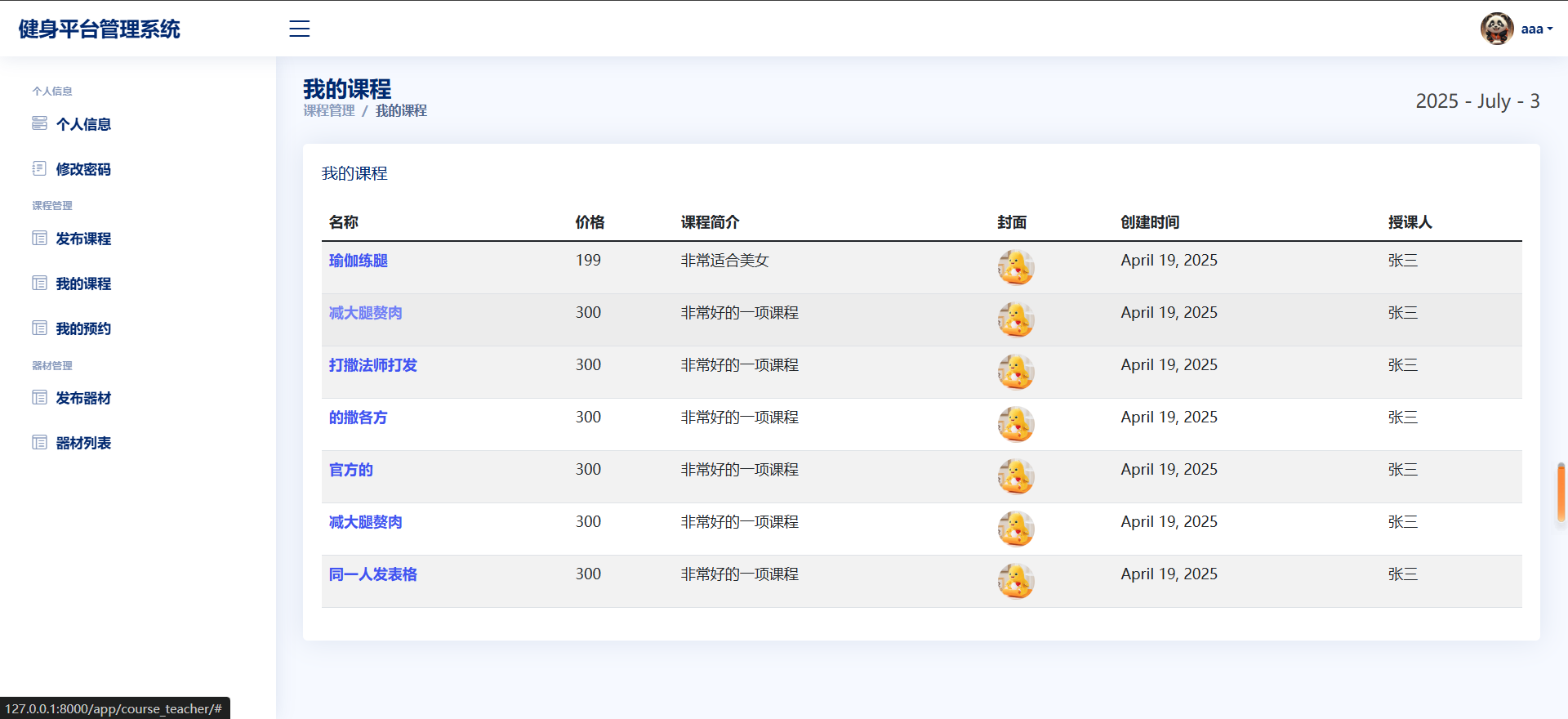Open the 同一人发表格 course link
Screen dimensions: 1568x719
tap(373, 574)
